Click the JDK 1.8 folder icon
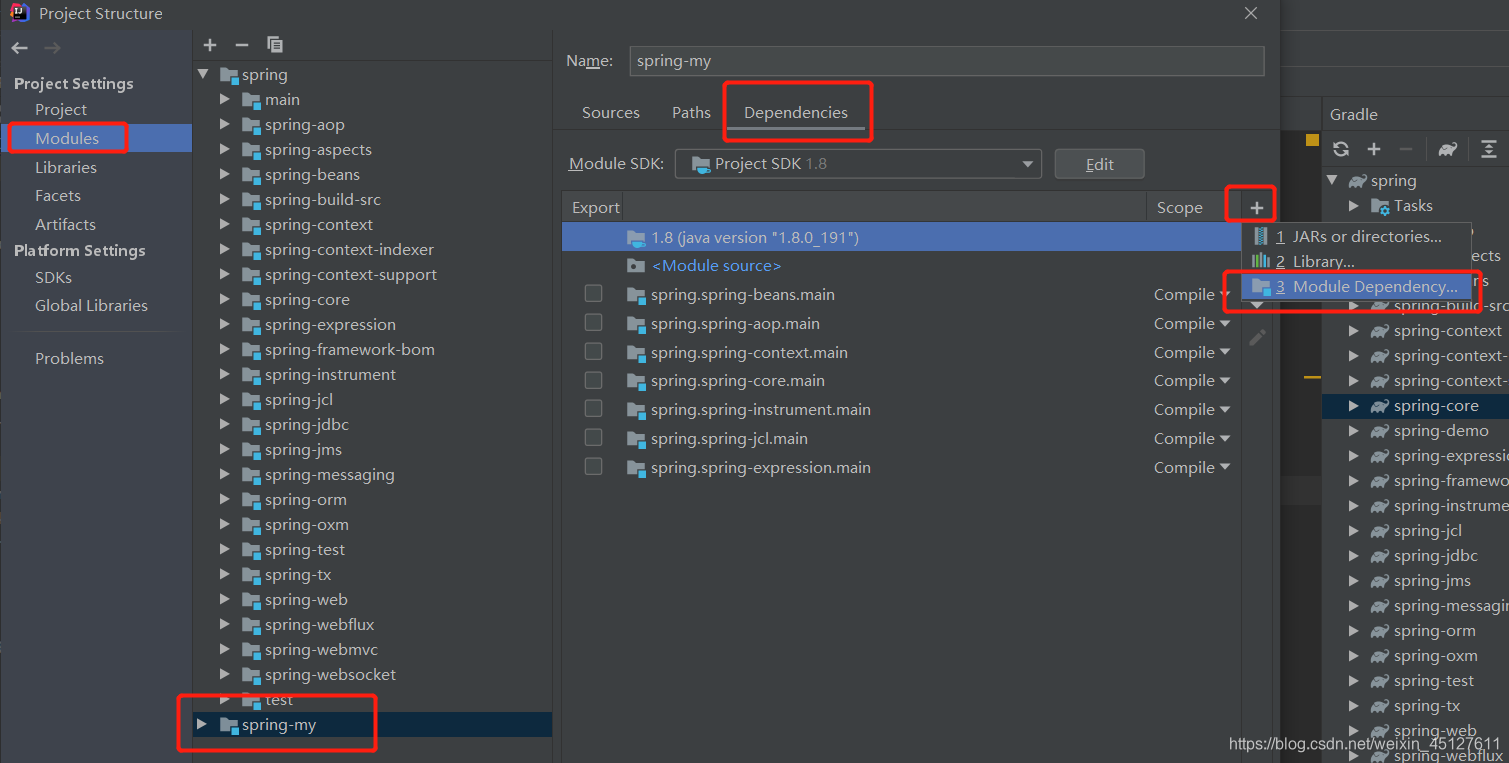The height and width of the screenshot is (763, 1509). (636, 238)
